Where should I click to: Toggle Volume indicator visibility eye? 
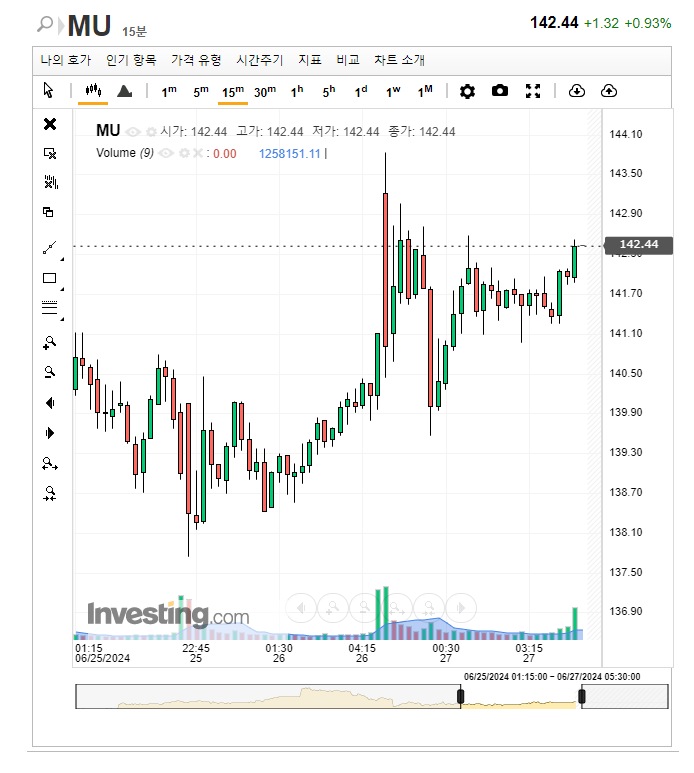coord(166,153)
